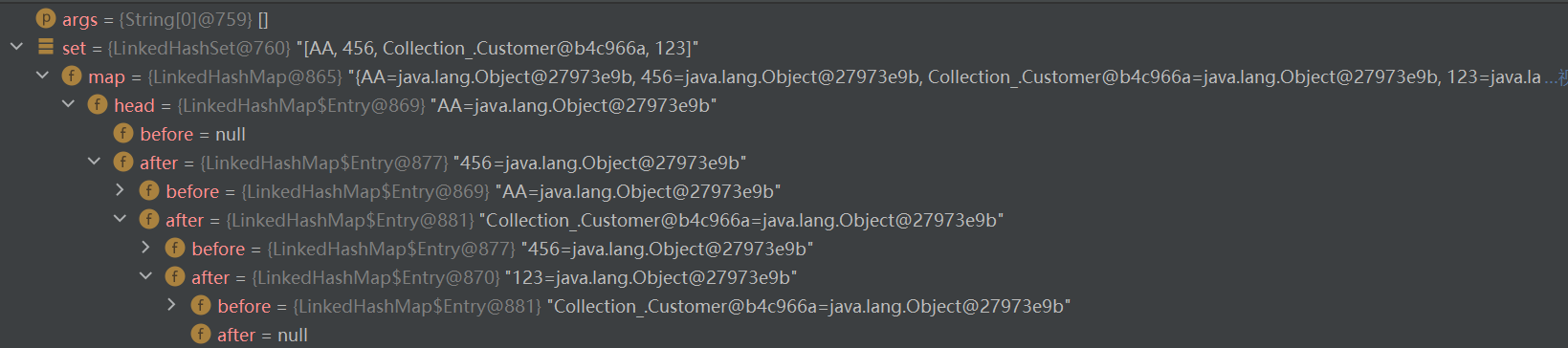The image size is (1568, 348).
Task: Click the parameter icon next to args
Action: [45, 18]
